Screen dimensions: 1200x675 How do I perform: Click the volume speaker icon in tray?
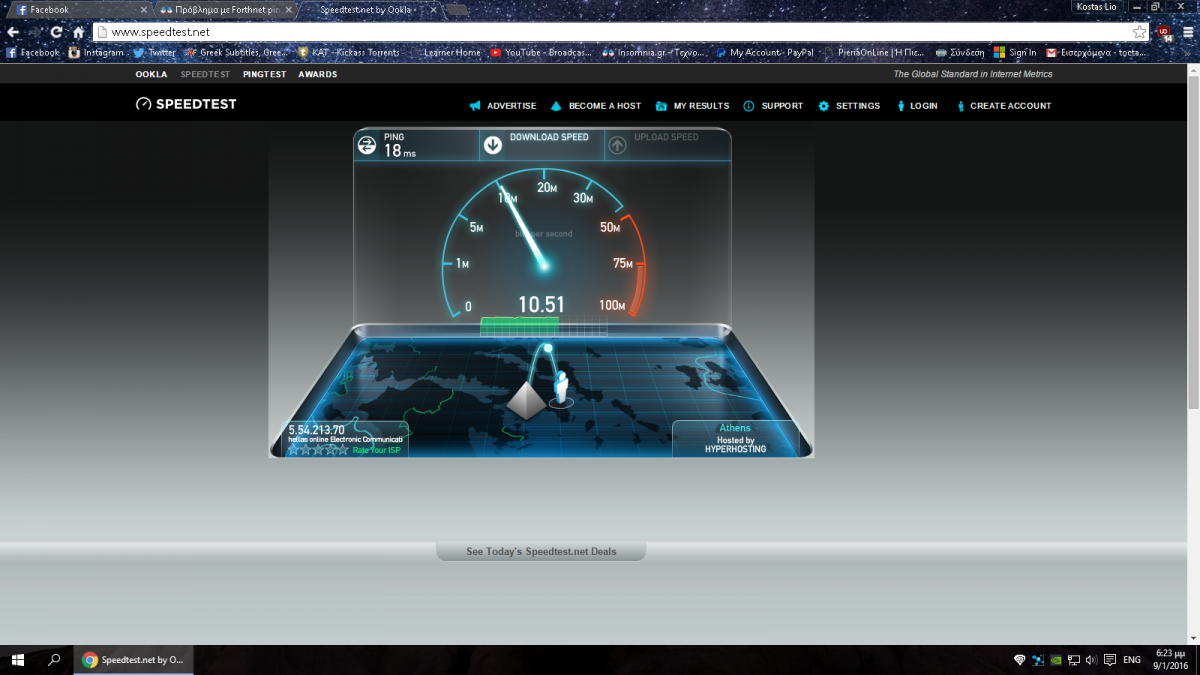tap(1091, 660)
